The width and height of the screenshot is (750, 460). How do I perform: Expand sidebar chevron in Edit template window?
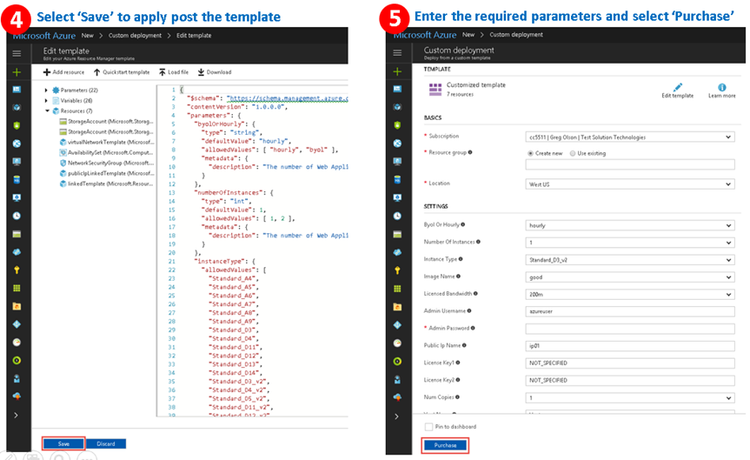tap(16, 415)
